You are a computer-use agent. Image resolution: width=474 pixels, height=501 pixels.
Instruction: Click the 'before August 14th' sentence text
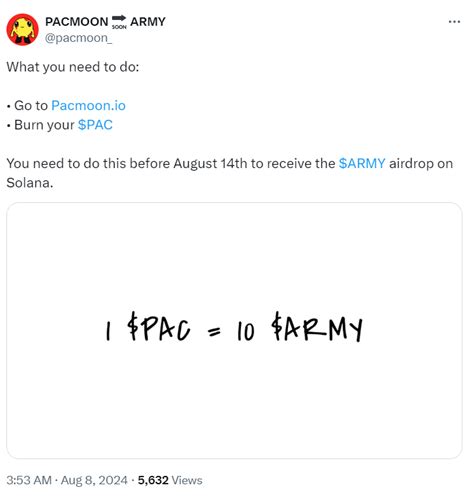[188, 164]
